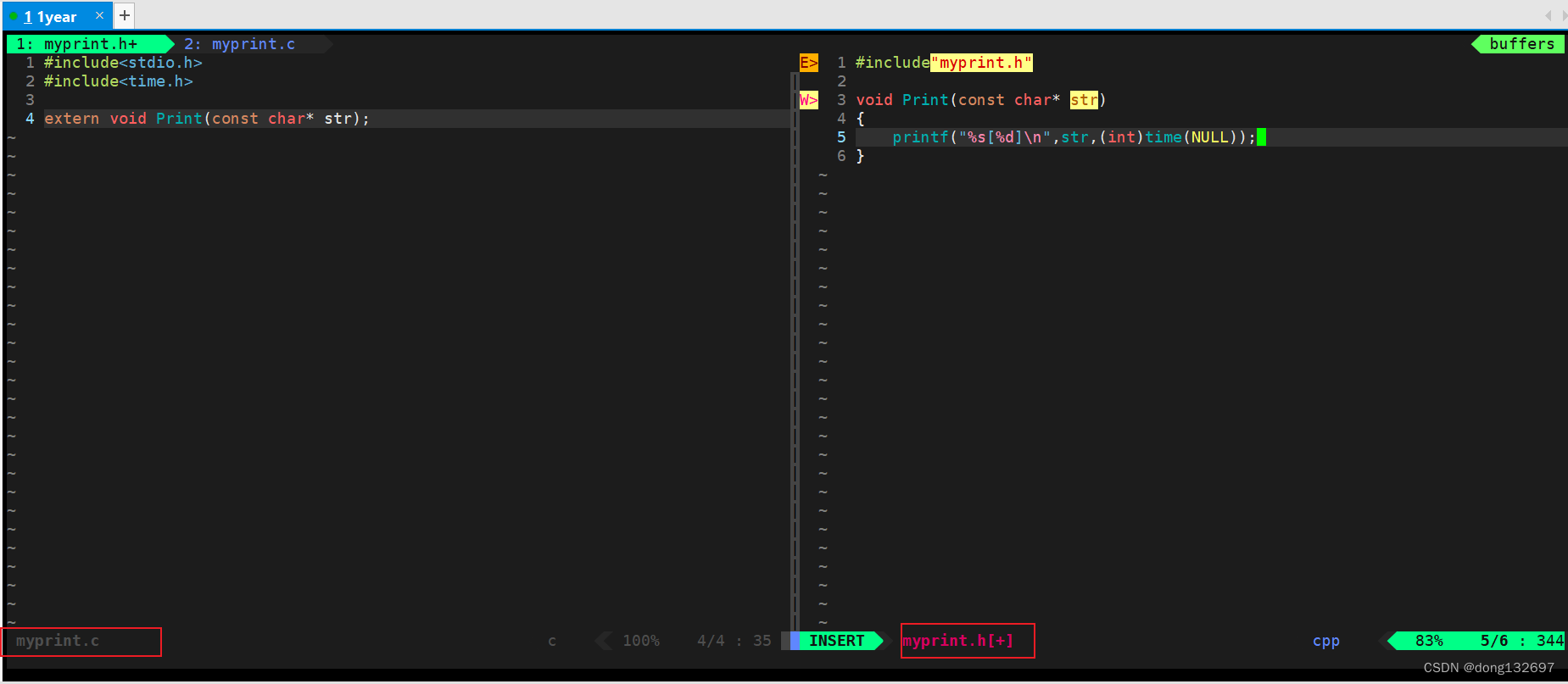Click 'const char*' in left pane declaration
This screenshot has width=1568, height=684.
tap(263, 119)
